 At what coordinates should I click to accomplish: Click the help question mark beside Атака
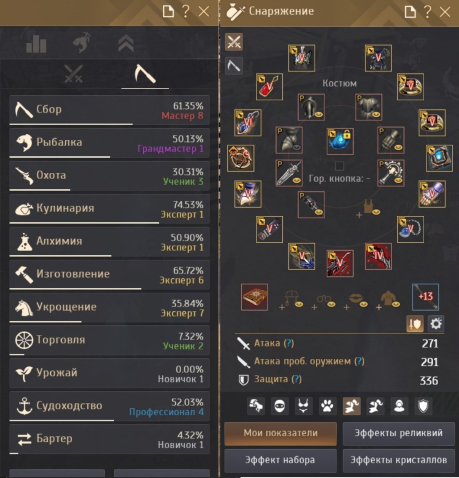coord(289,343)
